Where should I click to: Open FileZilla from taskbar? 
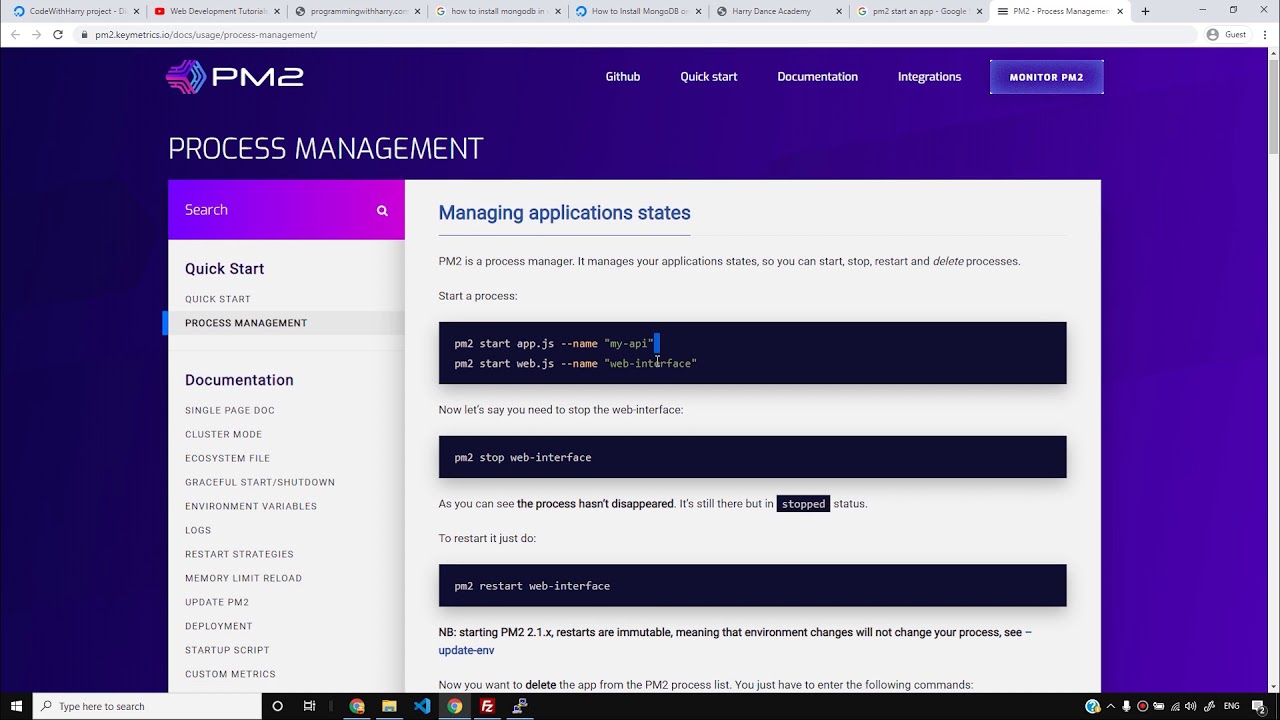point(487,706)
